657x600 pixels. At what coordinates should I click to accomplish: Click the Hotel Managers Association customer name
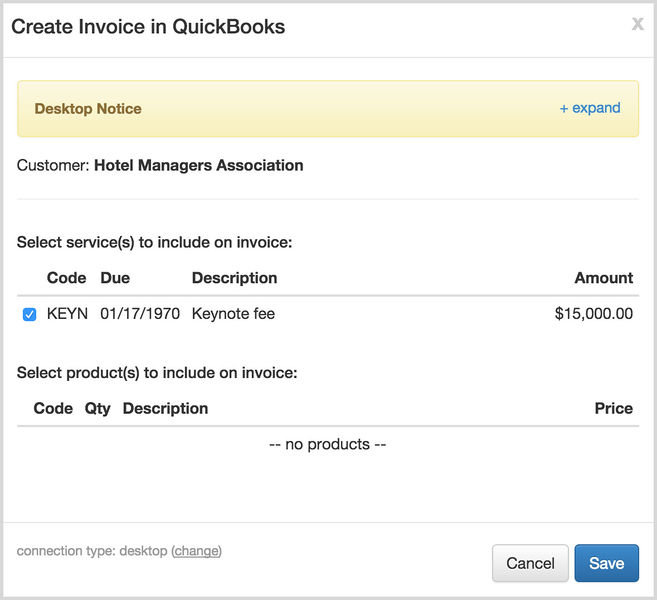coord(198,165)
